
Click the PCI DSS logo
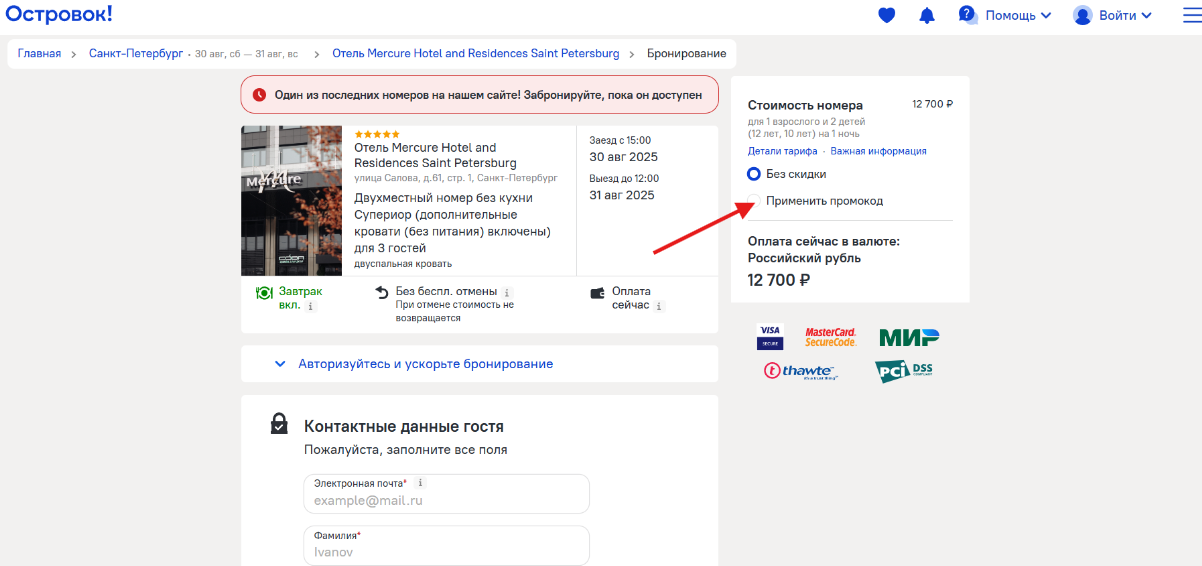904,371
